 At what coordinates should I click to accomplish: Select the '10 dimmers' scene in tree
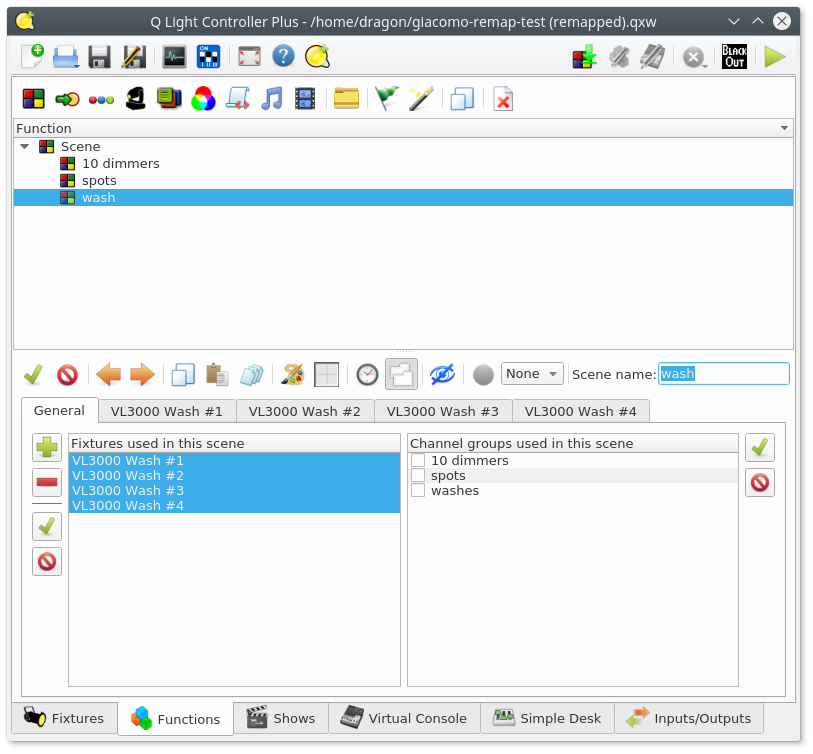coord(120,163)
